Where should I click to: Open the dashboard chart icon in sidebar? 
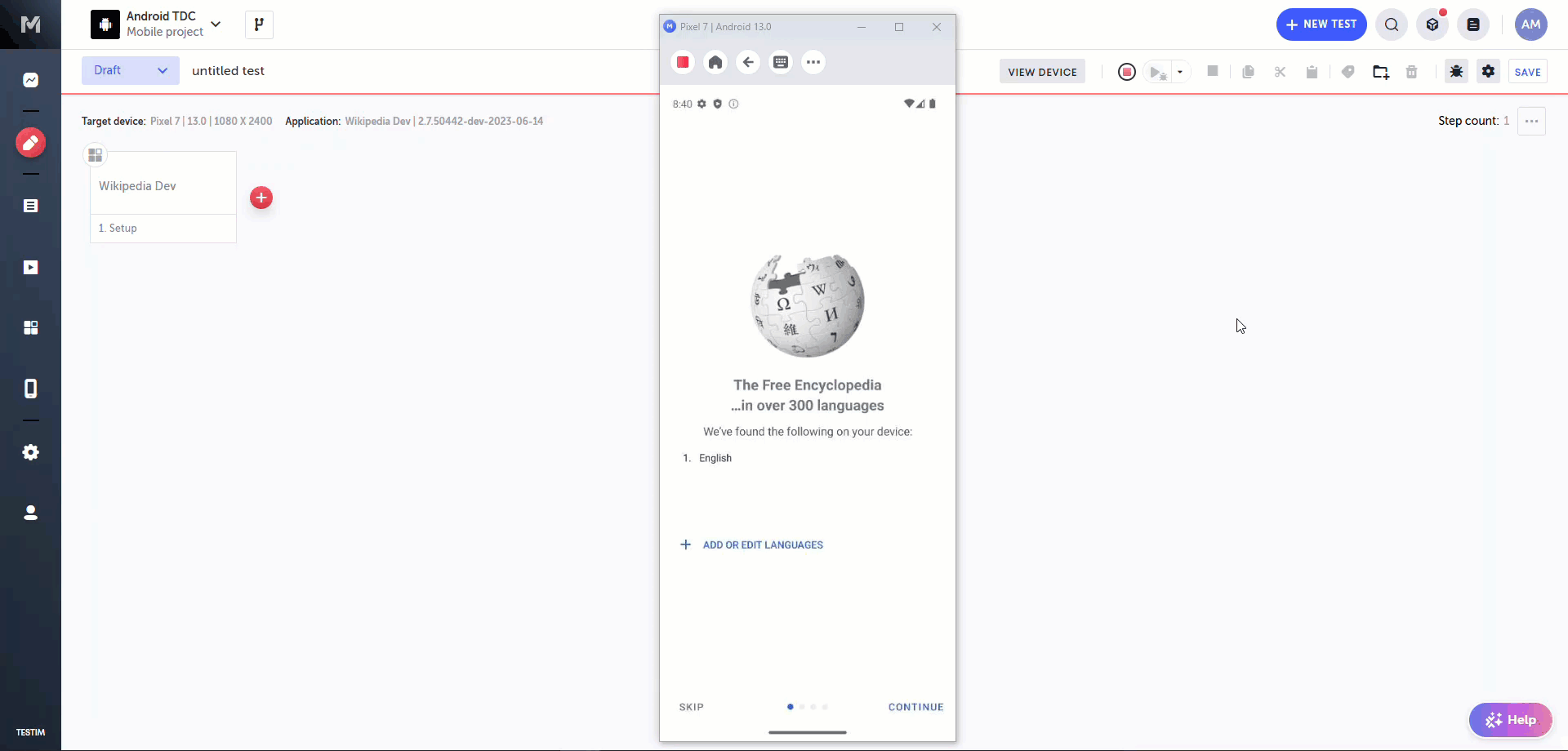pyautogui.click(x=30, y=80)
